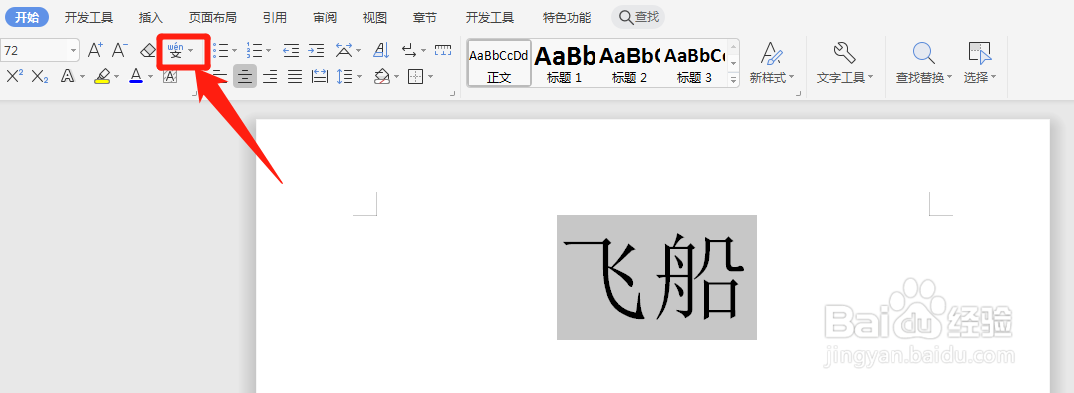Apply the blue font color
The width and height of the screenshot is (1074, 393).
pyautogui.click(x=136, y=76)
